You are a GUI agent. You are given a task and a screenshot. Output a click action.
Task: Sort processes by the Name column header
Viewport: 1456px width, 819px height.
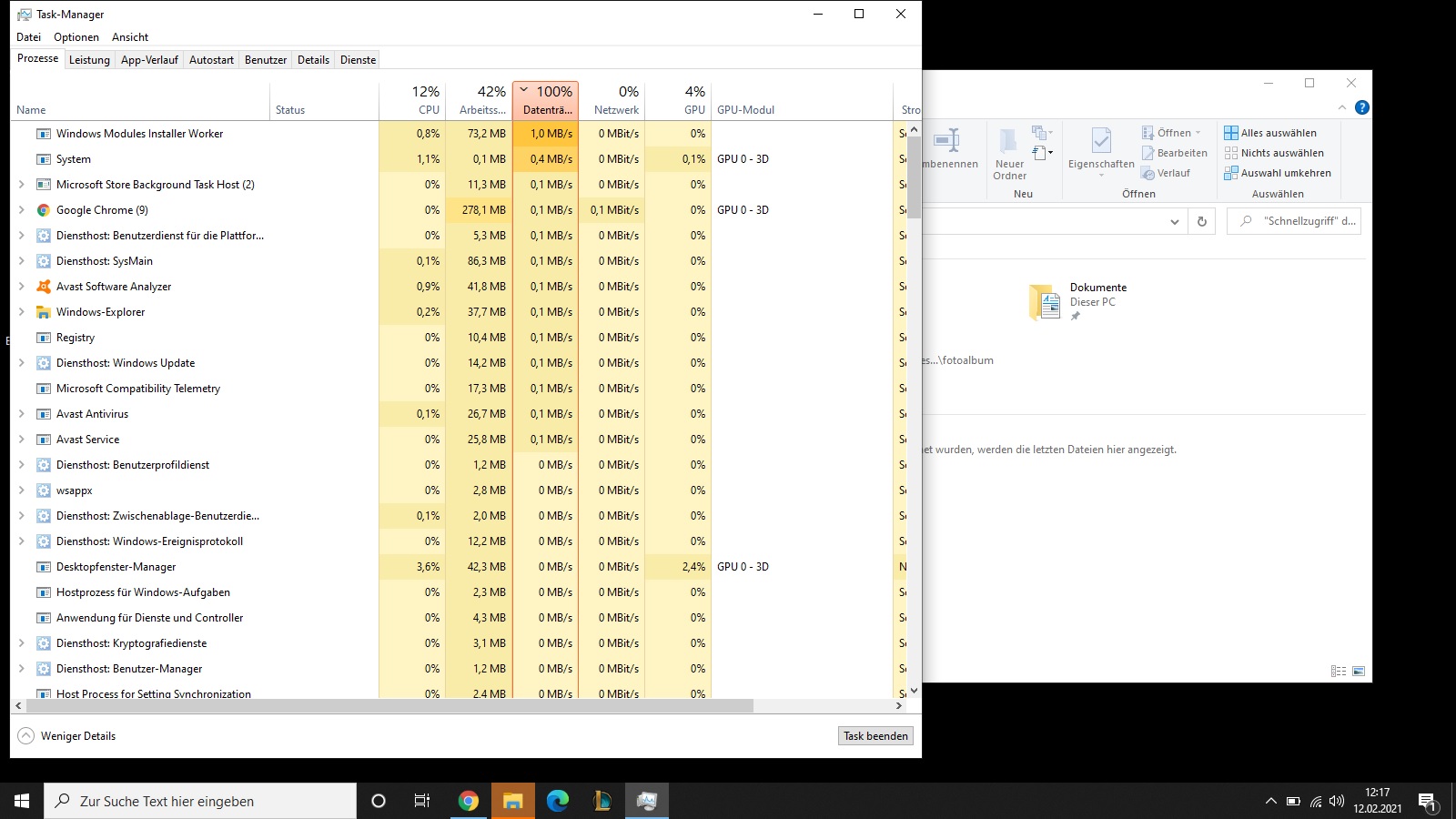(x=140, y=100)
